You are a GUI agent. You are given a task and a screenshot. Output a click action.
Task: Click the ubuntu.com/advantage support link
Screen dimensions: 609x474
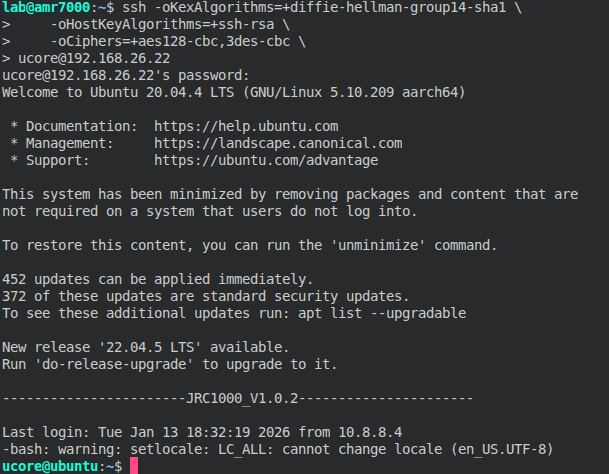266,160
